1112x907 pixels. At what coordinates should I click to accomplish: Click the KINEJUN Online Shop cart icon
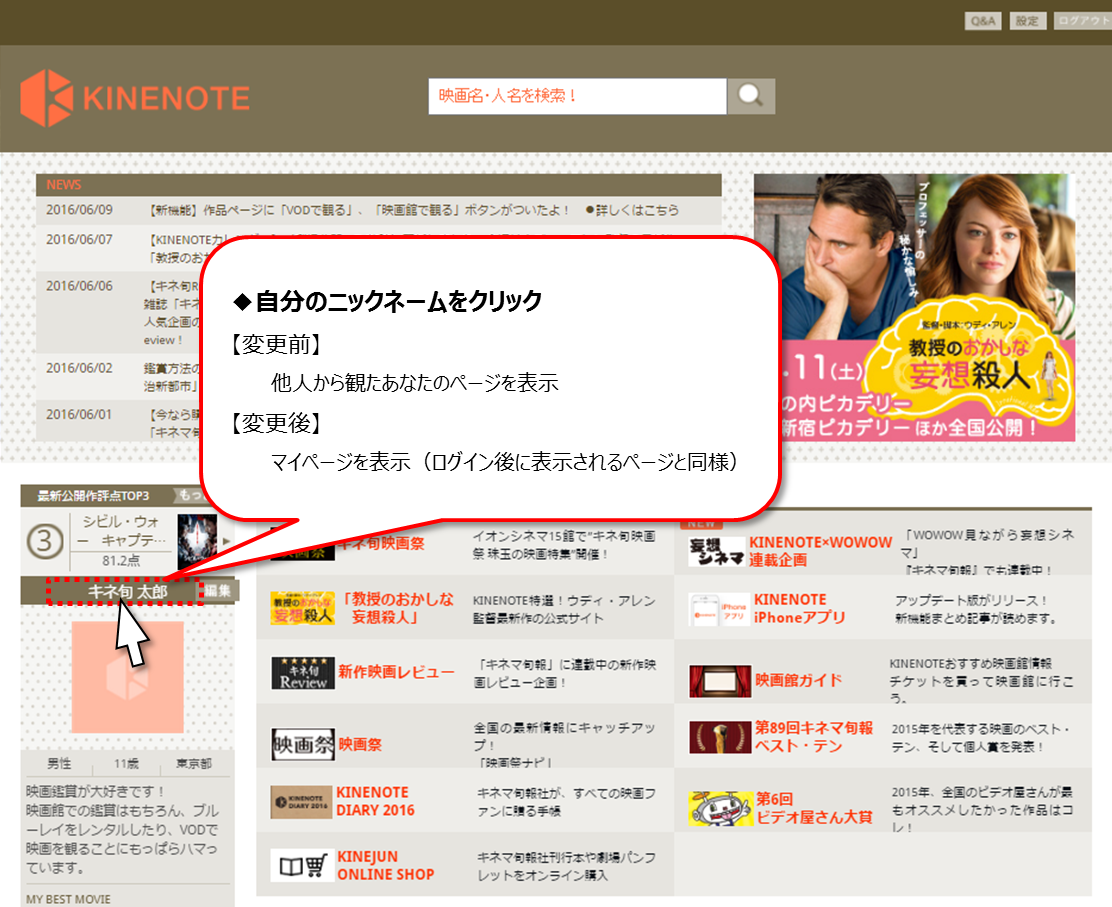click(301, 865)
